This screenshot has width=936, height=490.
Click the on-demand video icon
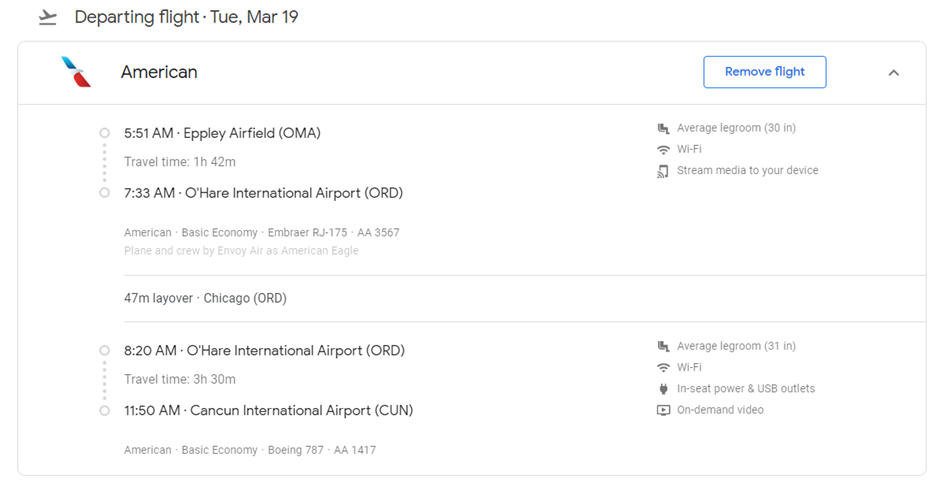662,410
